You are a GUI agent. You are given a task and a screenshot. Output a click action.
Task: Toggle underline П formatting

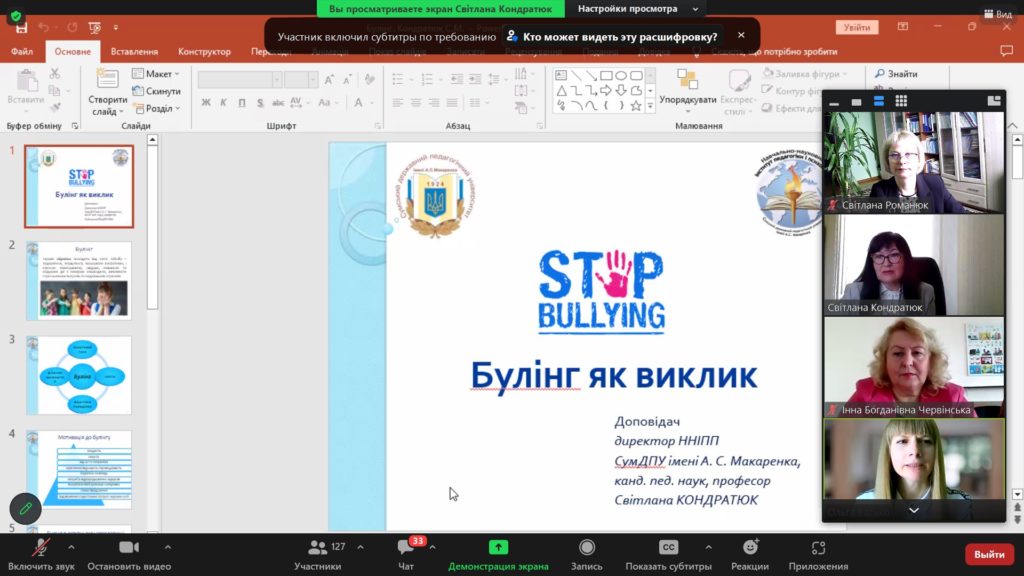(x=242, y=103)
